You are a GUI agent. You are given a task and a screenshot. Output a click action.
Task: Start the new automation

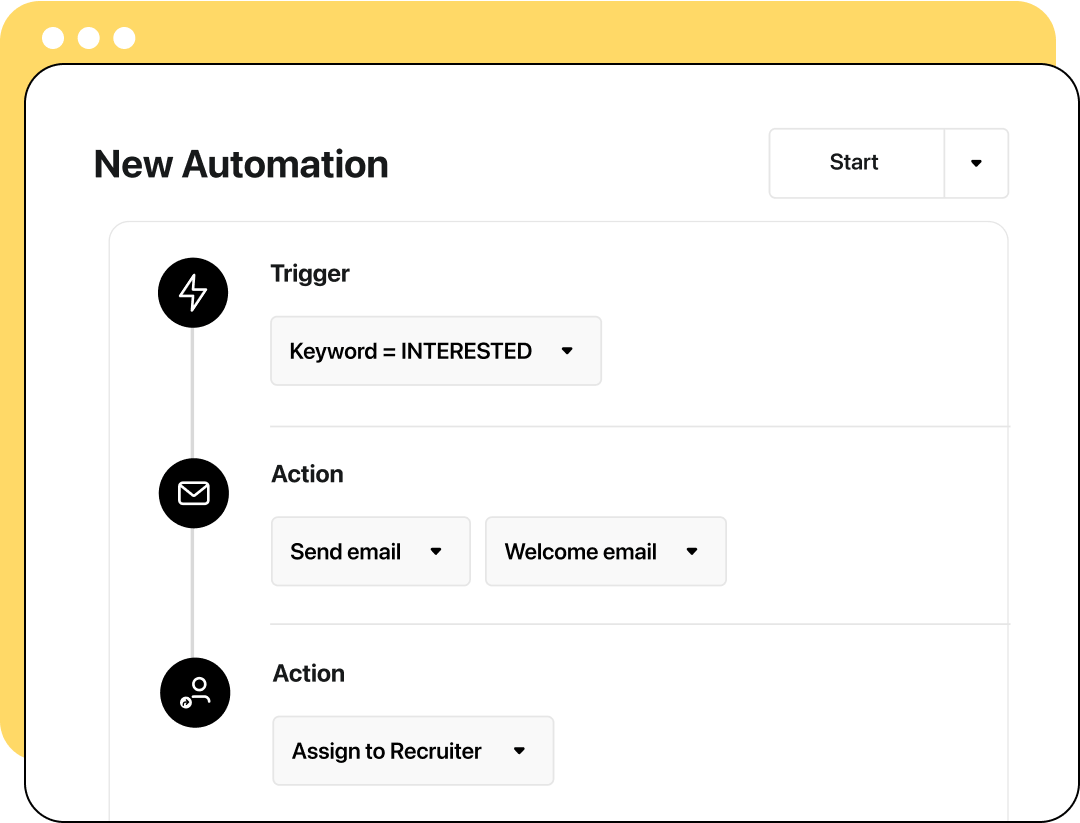coord(855,163)
